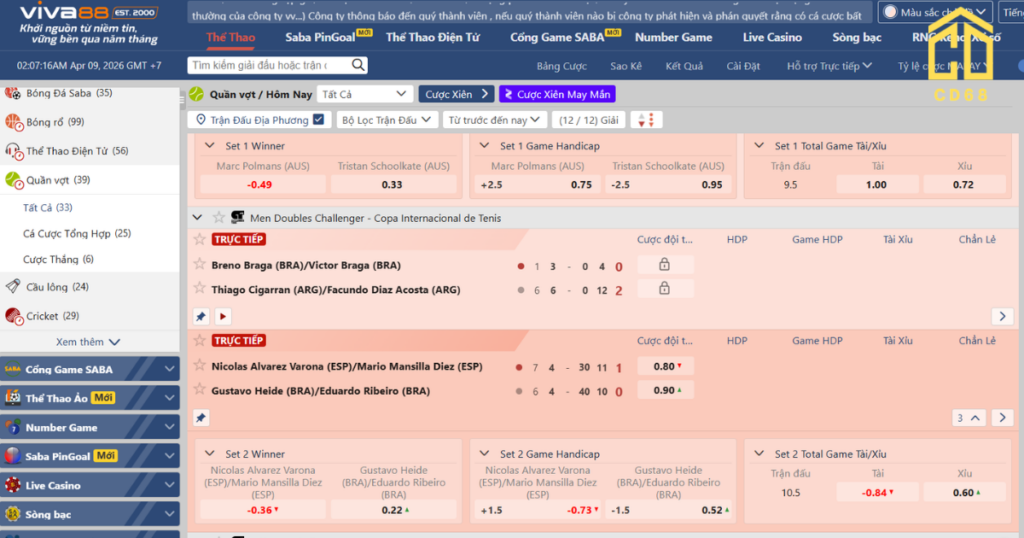This screenshot has width=1024, height=538.
Task: Expand Xem thêm in the sports sidebar
Action: [x=88, y=342]
